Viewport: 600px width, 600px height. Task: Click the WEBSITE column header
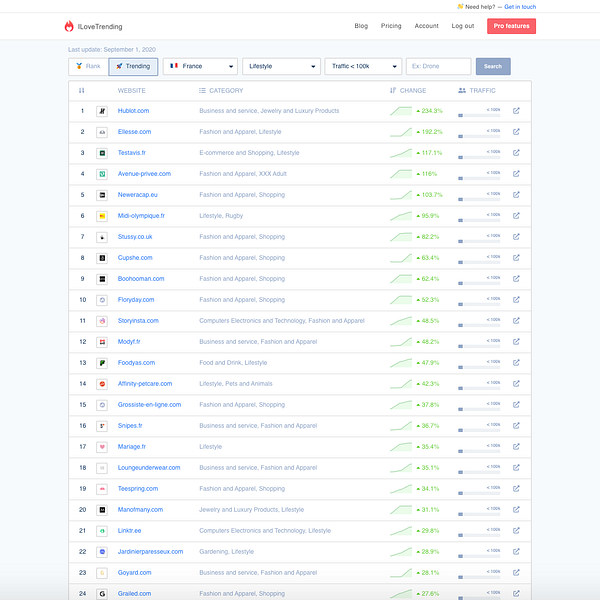(x=131, y=91)
